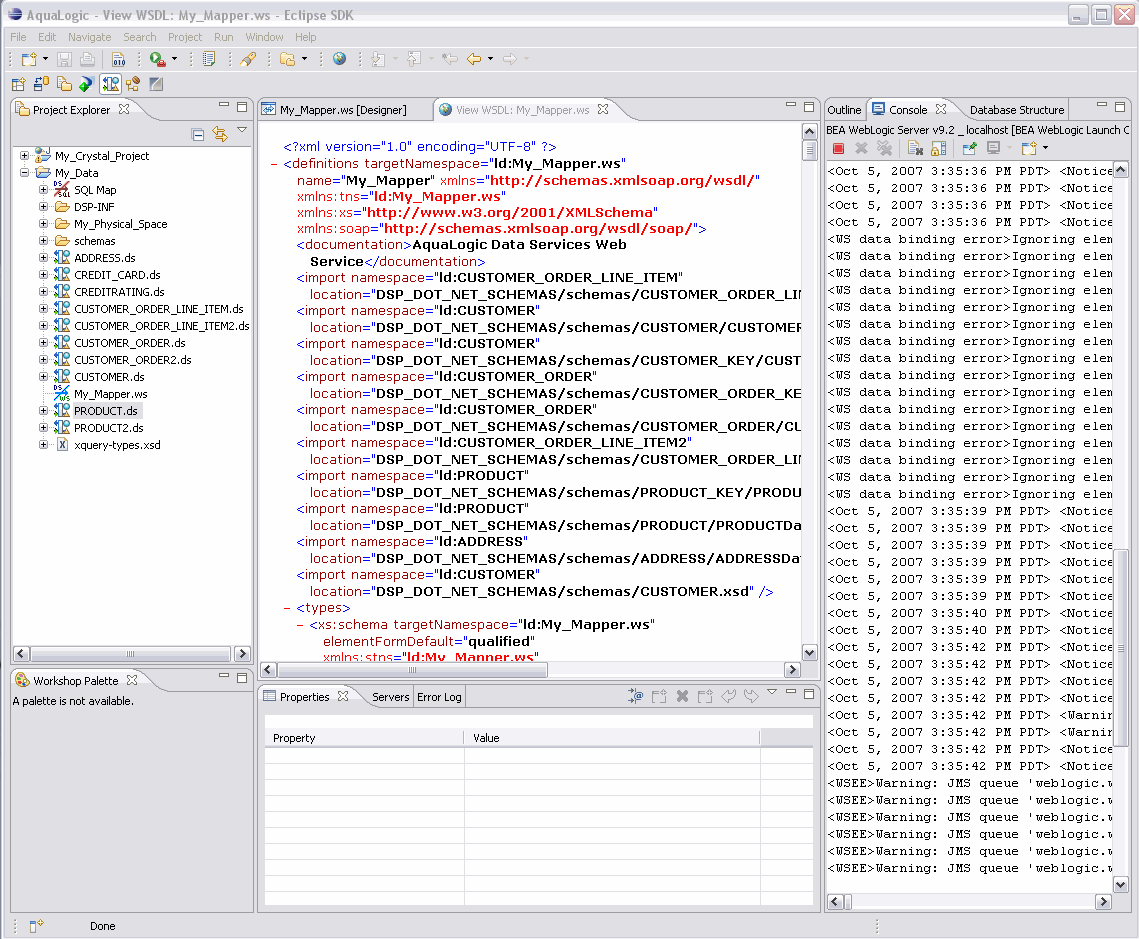Open the Run button dropdown arrow
The width and height of the screenshot is (1139, 939).
pyautogui.click(x=174, y=60)
